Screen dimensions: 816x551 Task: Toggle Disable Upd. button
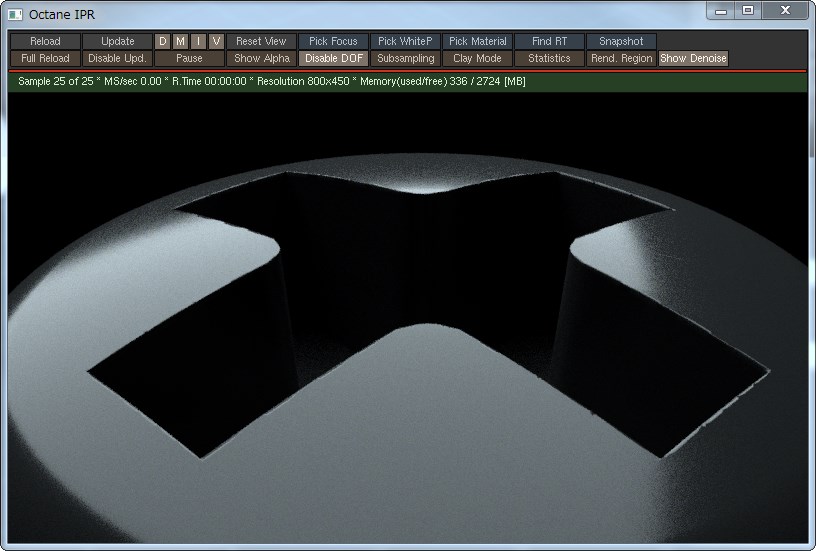click(x=118, y=58)
